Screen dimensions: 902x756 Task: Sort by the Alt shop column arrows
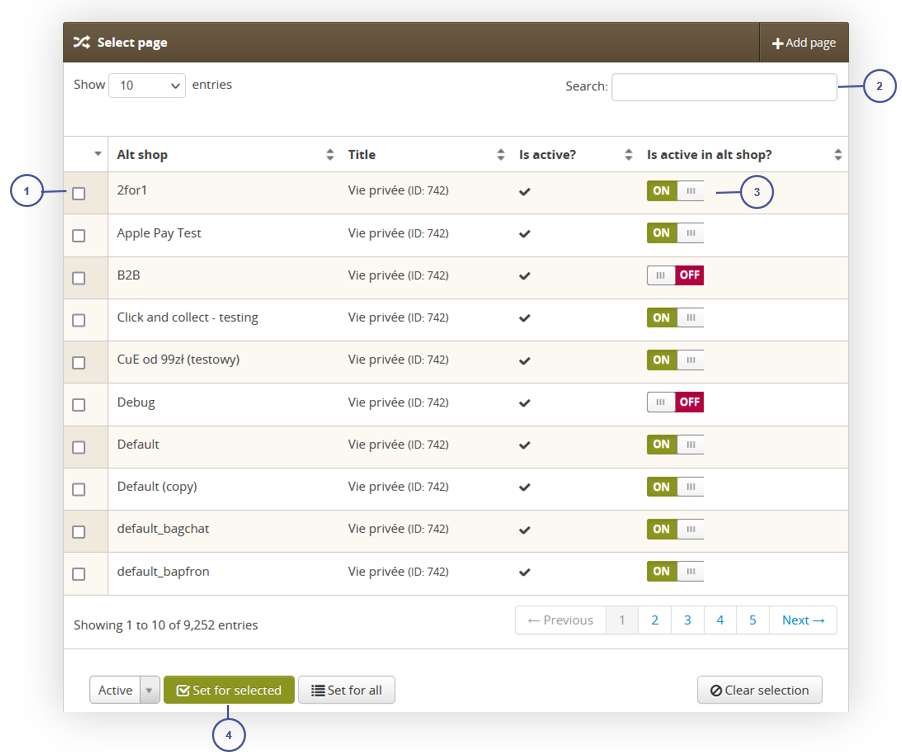click(330, 154)
